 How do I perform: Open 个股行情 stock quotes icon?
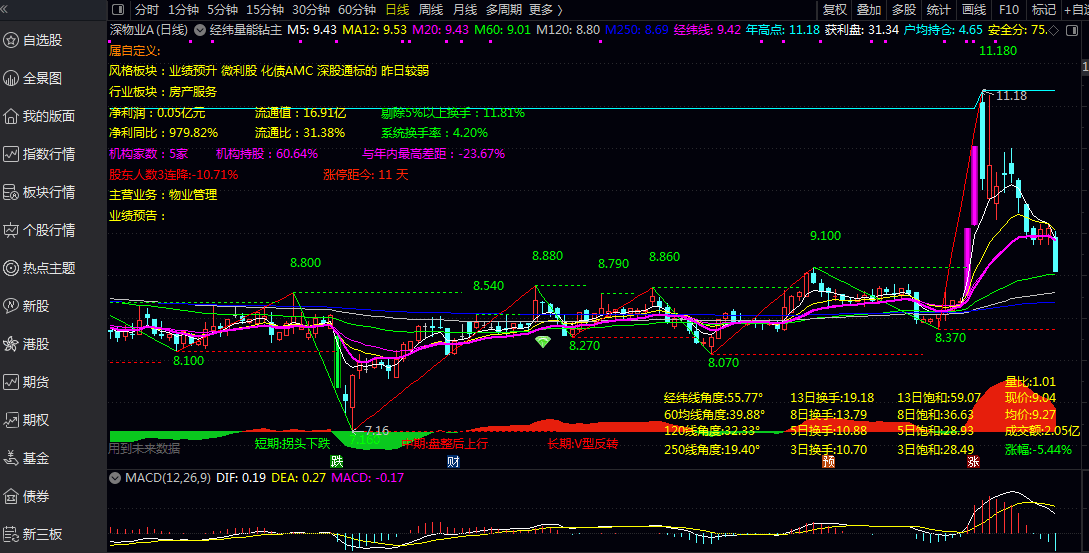(11, 230)
